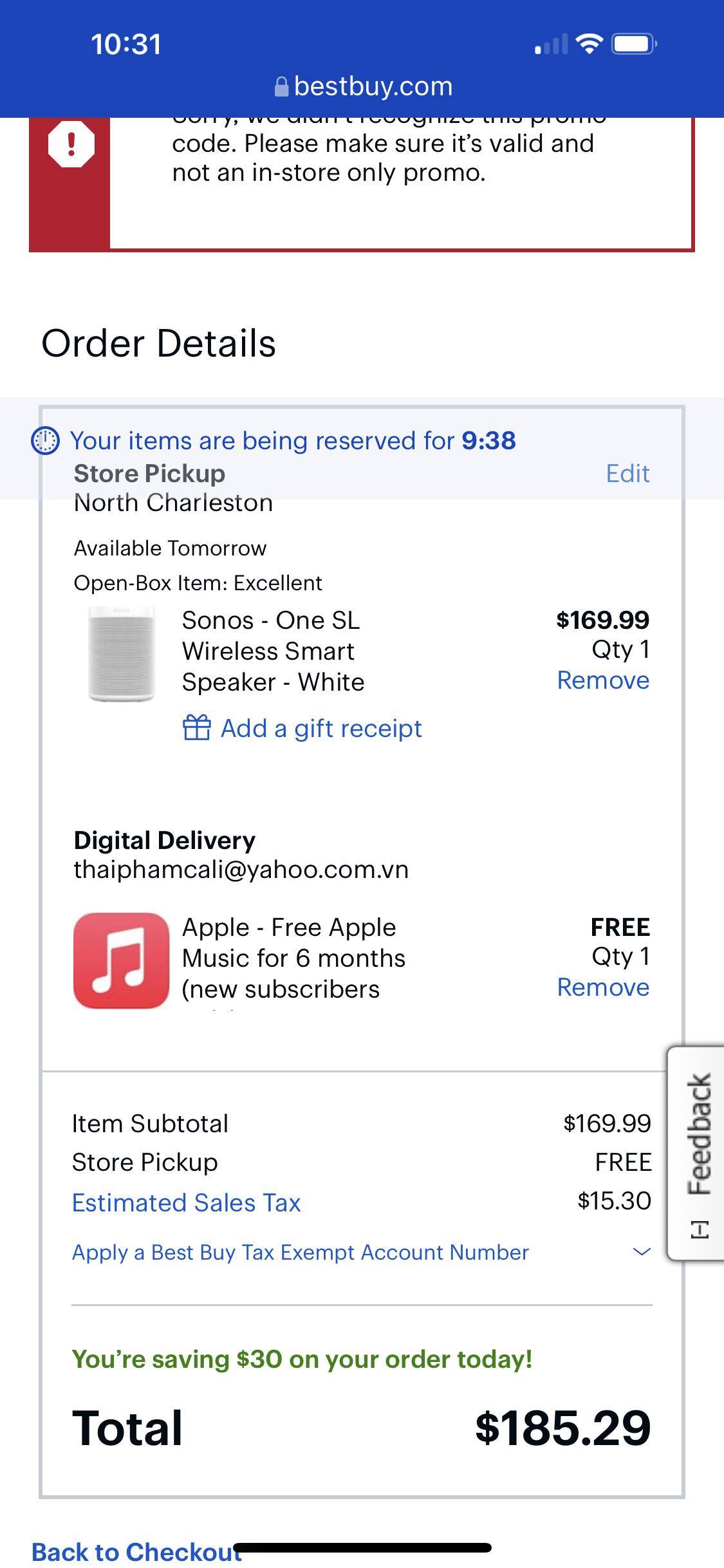
Task: Tap the Wi-Fi status icon
Action: [x=588, y=44]
